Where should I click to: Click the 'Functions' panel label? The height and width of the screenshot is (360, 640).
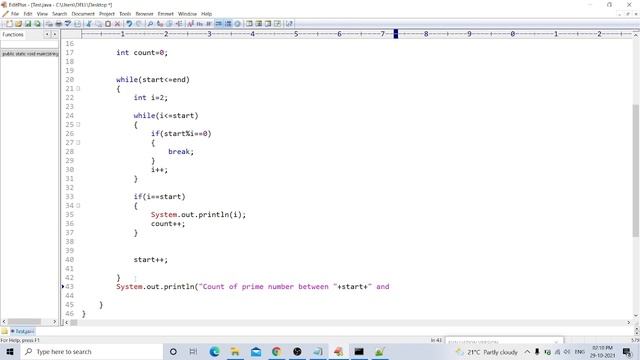[x=13, y=35]
